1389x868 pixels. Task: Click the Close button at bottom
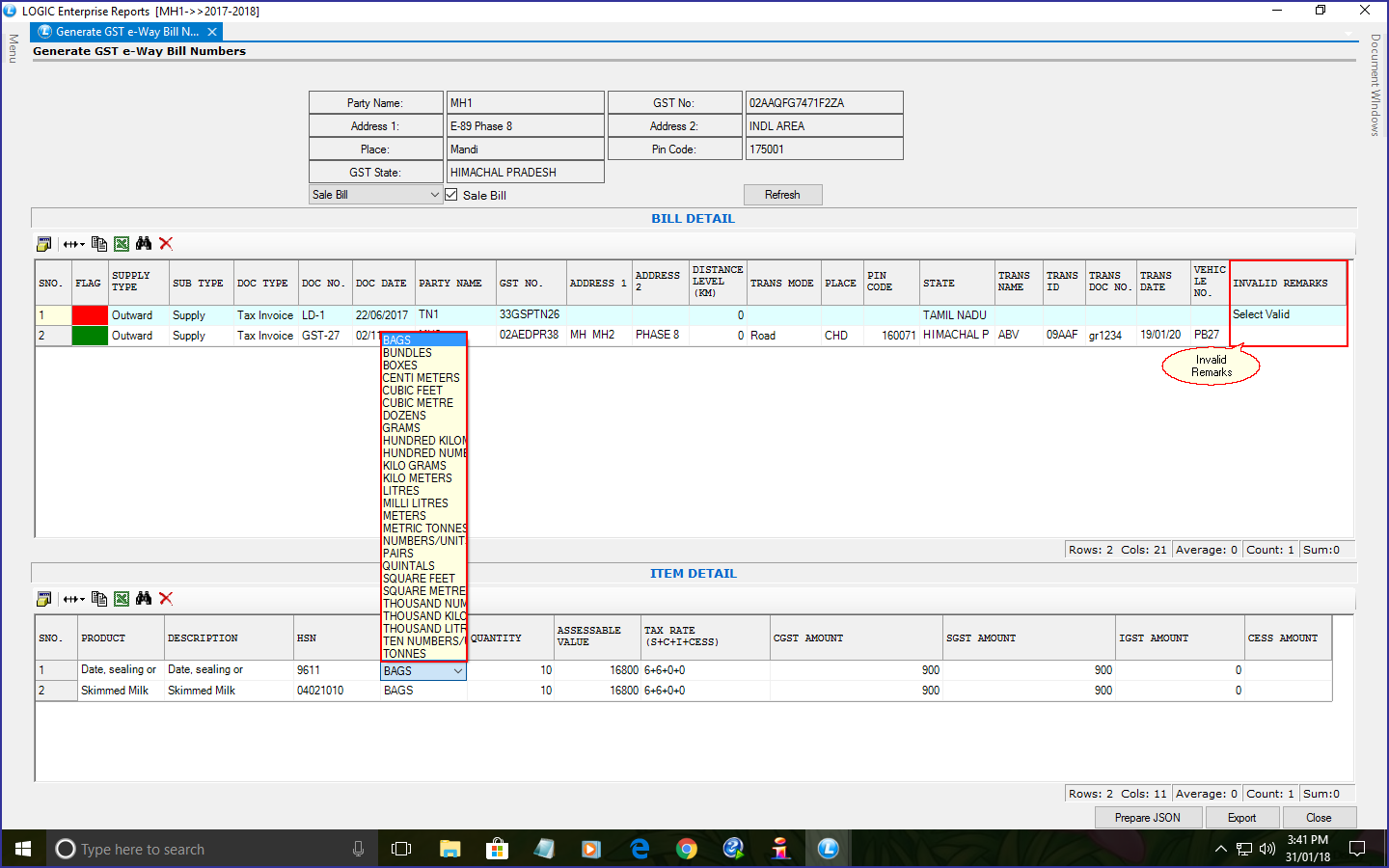pyautogui.click(x=1319, y=818)
